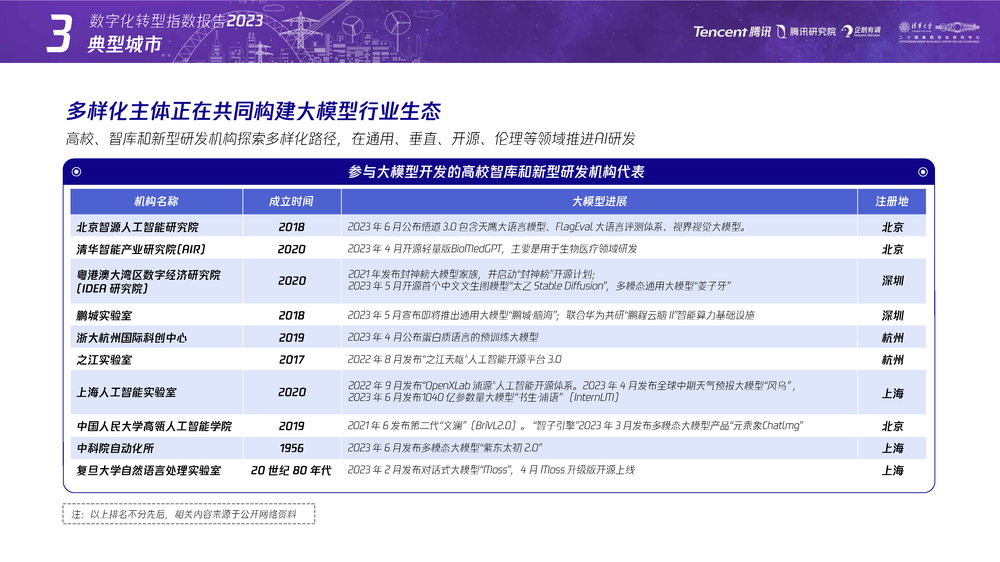Click progress text about 蛋白质语言的预训练大模型
This screenshot has width=1000, height=562.
click(443, 337)
